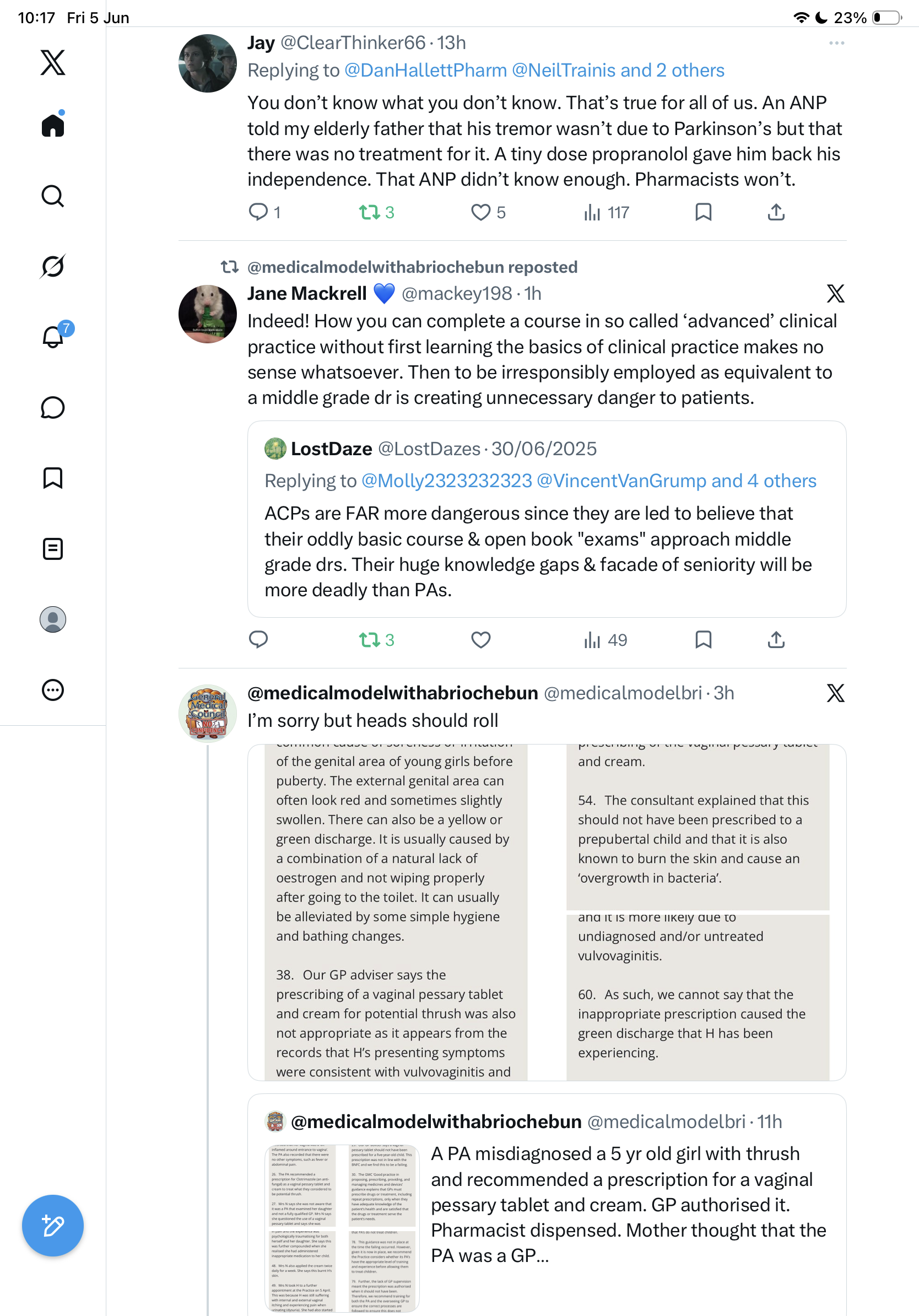View analytics for Jay's post with 117 views
Viewport: 919px width, 1316px height.
pos(606,213)
